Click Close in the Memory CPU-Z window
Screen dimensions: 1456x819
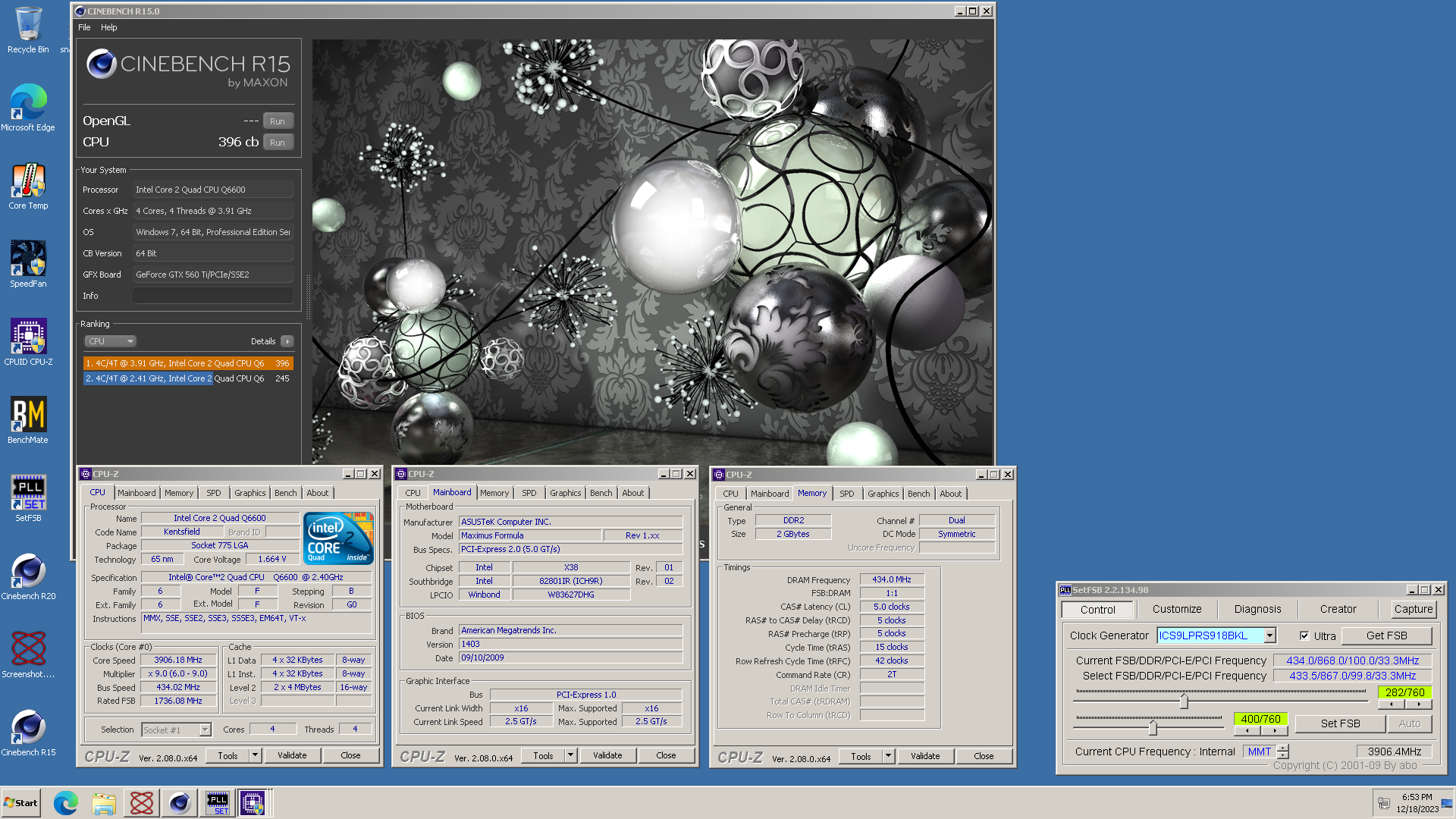[x=984, y=756]
